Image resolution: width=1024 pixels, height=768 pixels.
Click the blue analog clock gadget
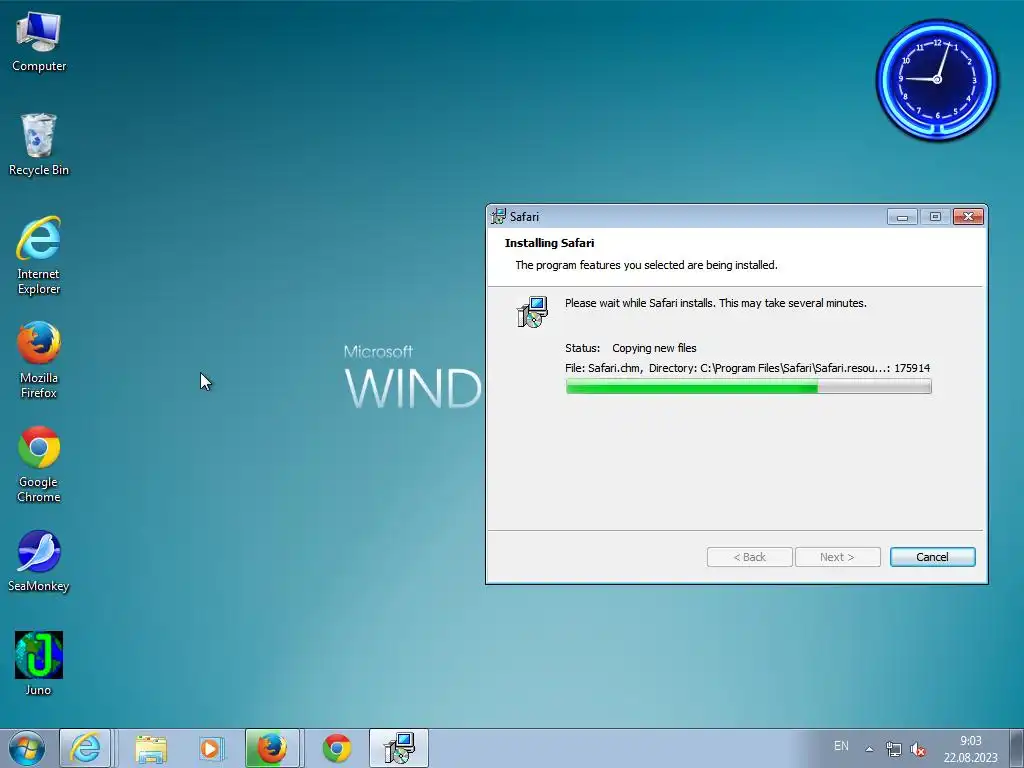click(x=936, y=80)
